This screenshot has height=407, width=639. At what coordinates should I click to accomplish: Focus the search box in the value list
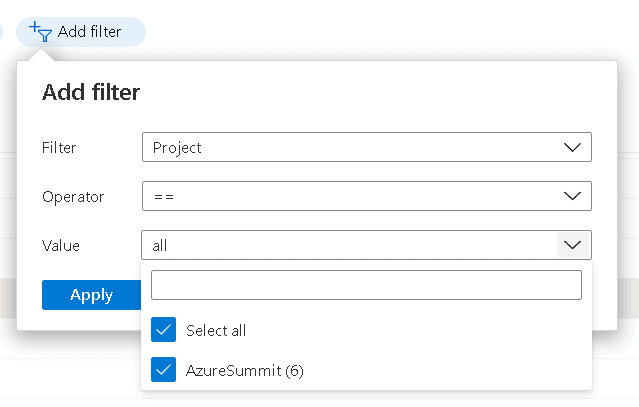click(x=366, y=285)
